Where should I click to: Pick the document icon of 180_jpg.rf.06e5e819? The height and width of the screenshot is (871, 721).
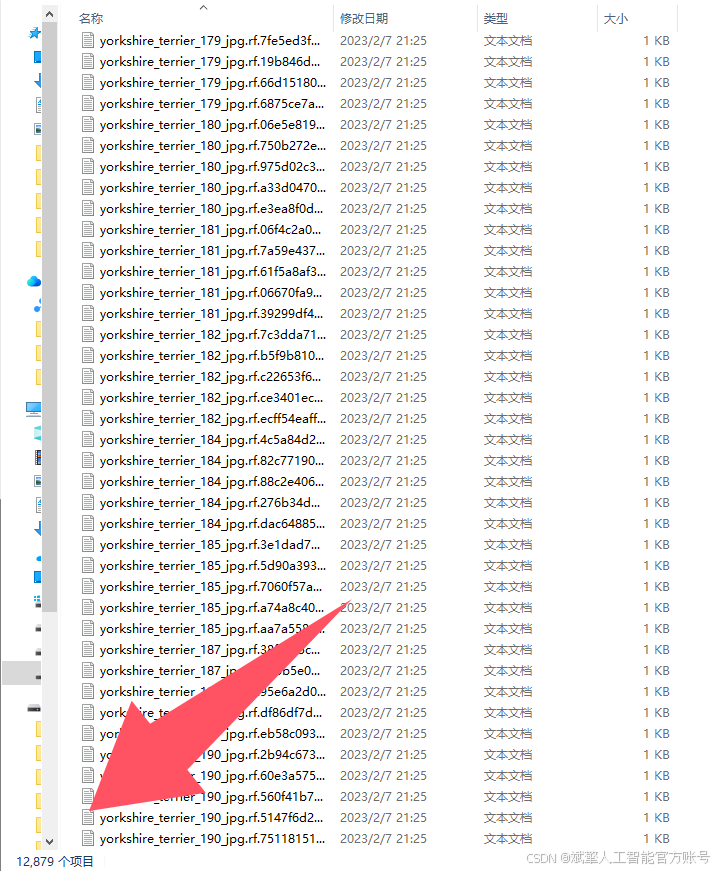[x=88, y=124]
